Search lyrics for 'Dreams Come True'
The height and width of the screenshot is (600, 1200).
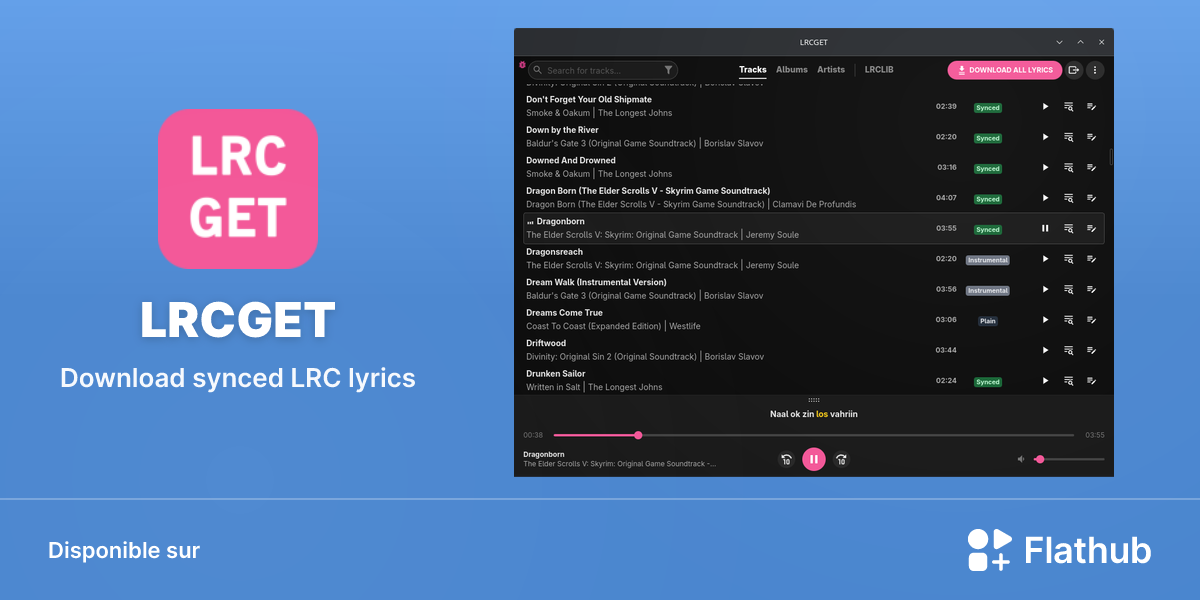(1069, 320)
